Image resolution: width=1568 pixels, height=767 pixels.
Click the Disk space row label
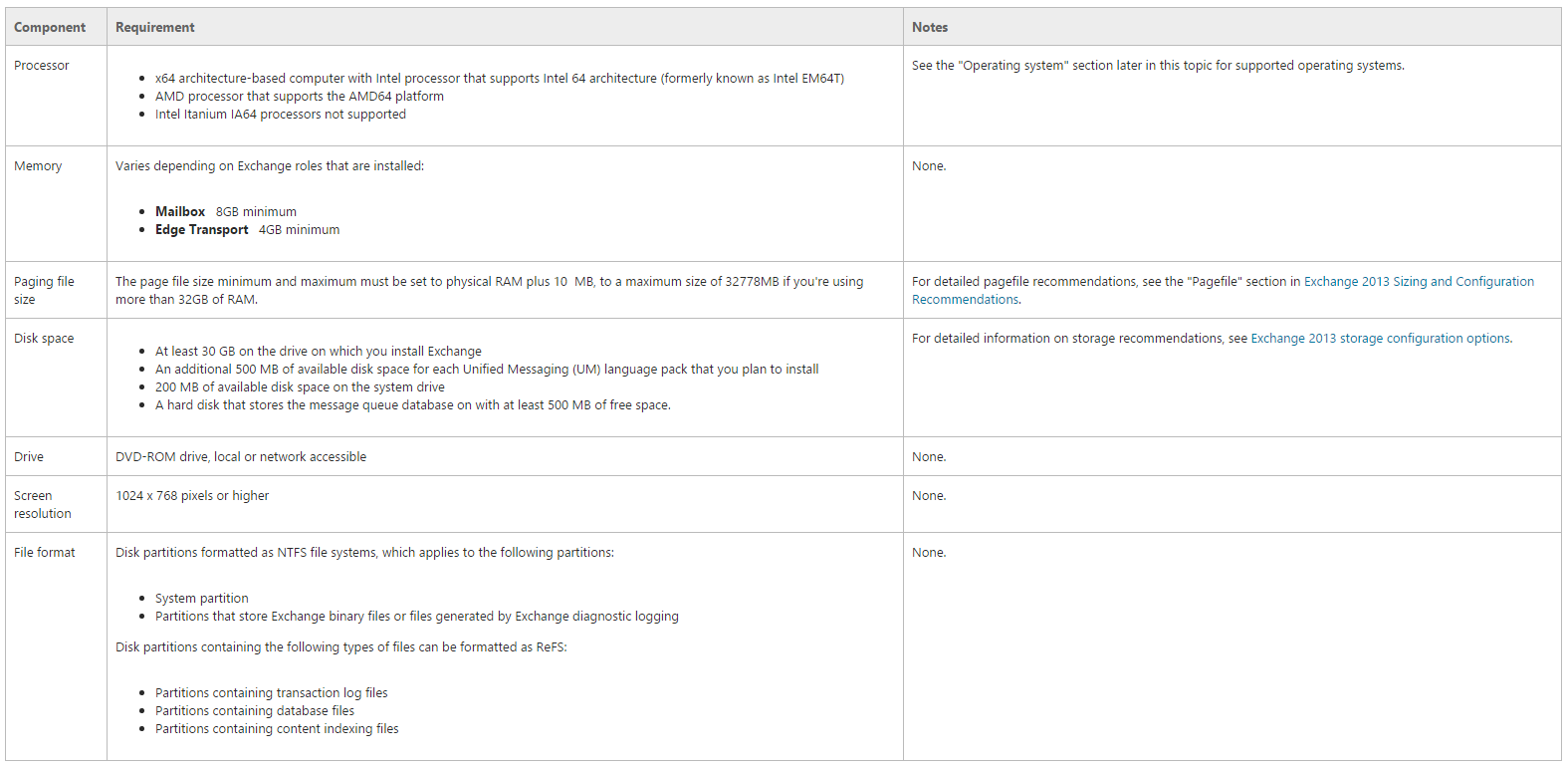coord(44,339)
